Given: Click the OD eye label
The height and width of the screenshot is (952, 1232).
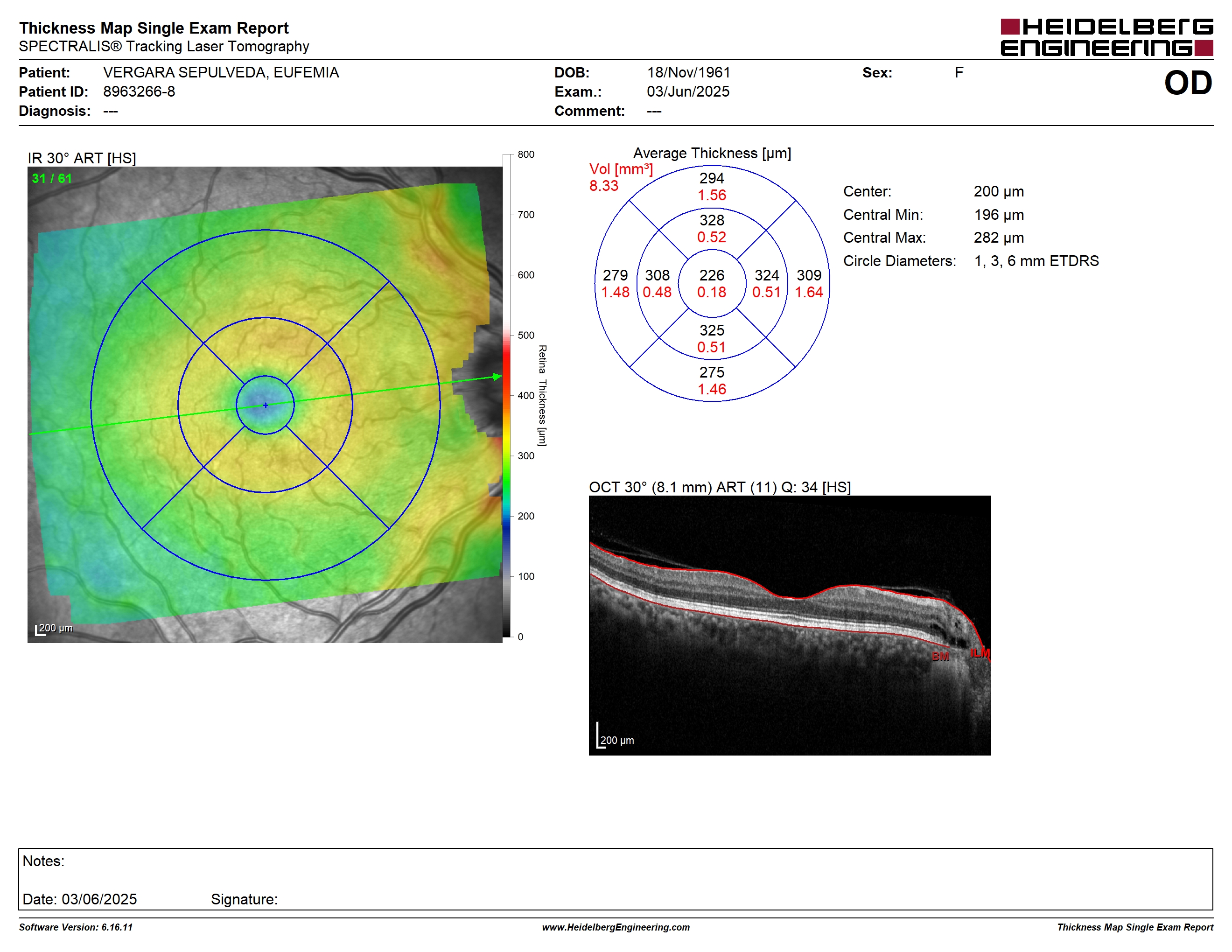Looking at the screenshot, I should pyautogui.click(x=1188, y=83).
